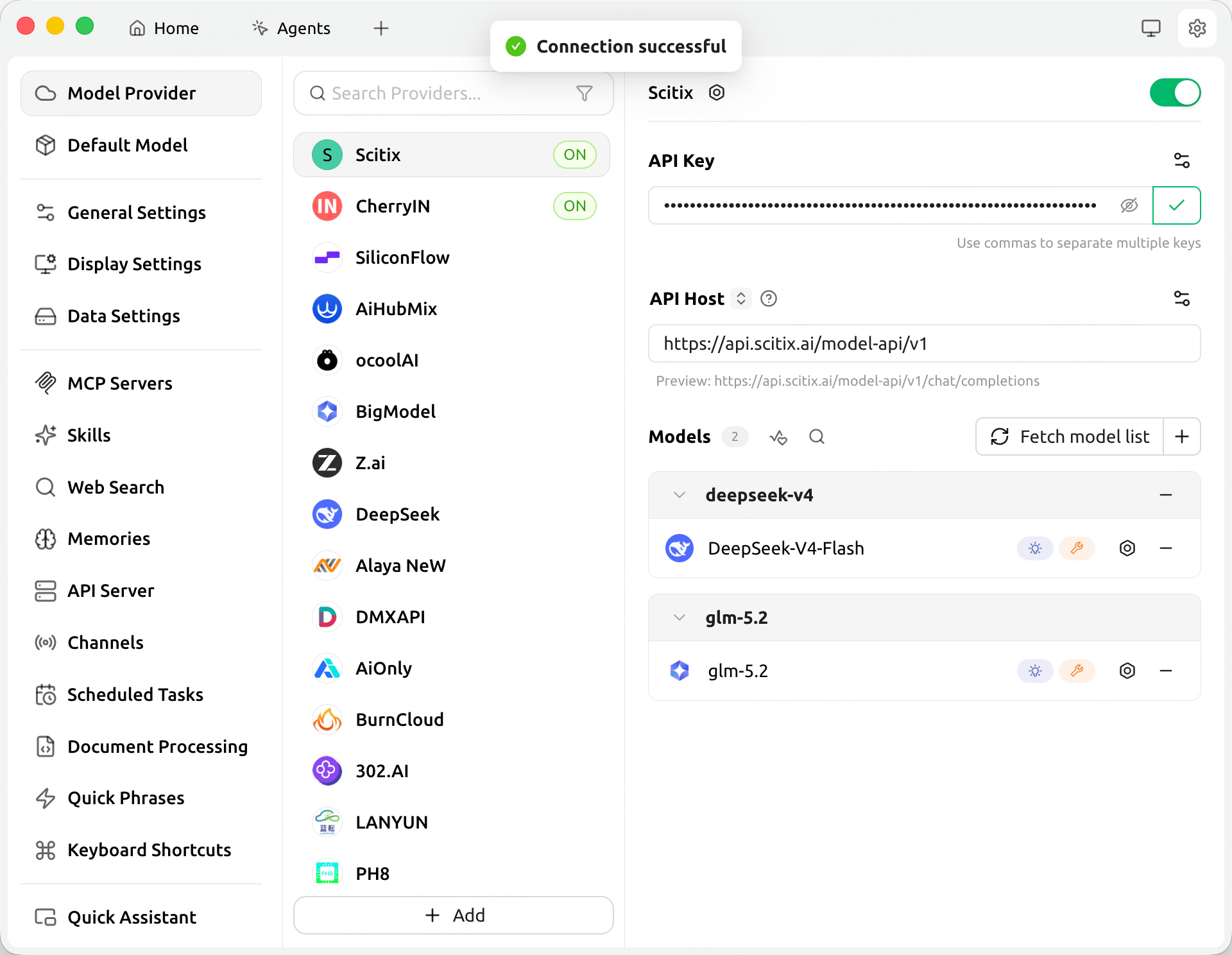Click the ON badge for Scitix
This screenshot has height=955, width=1232.
(x=575, y=155)
